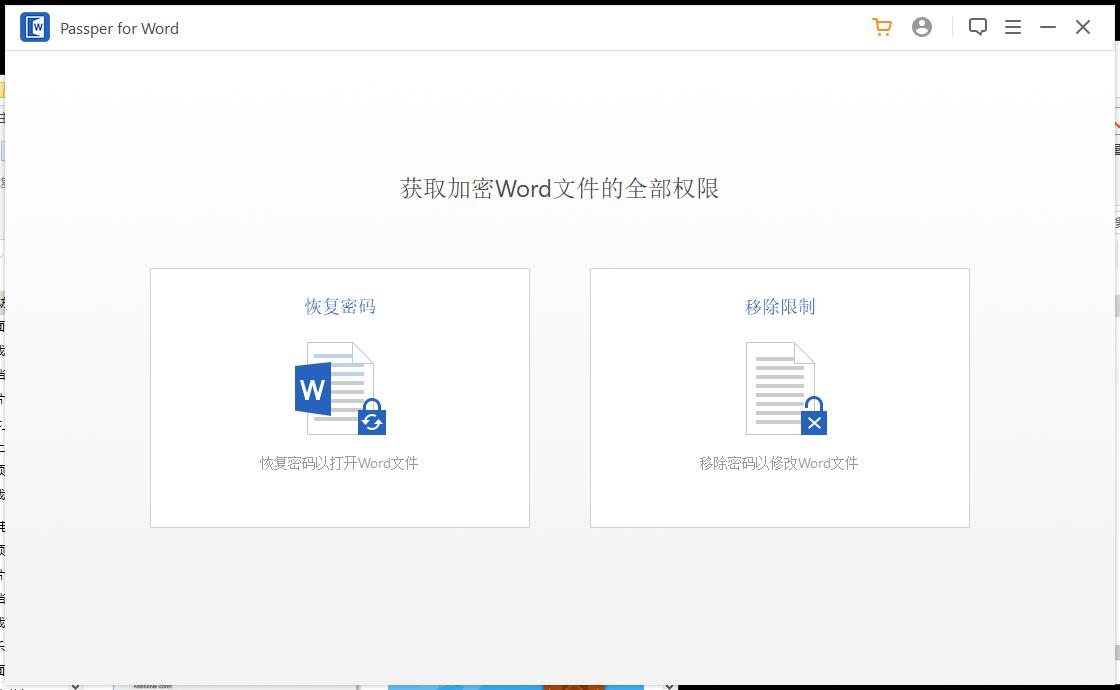Screen dimensions: 1120x690
Task: Select the 恢复密码 heading link
Action: [x=340, y=306]
